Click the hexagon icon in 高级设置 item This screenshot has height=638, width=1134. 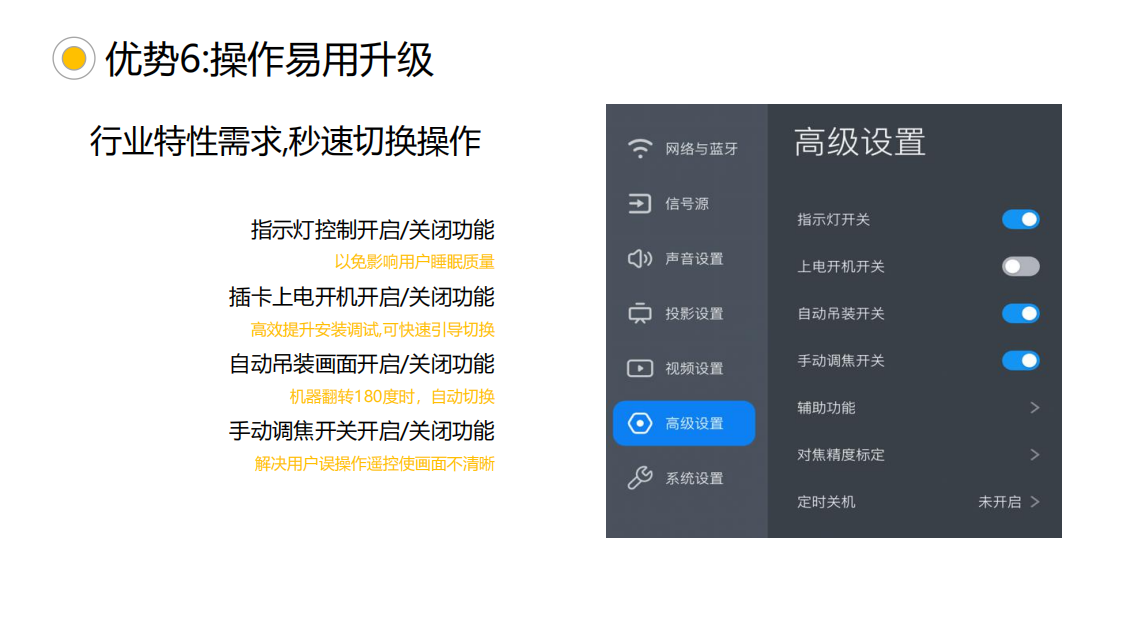click(x=639, y=423)
